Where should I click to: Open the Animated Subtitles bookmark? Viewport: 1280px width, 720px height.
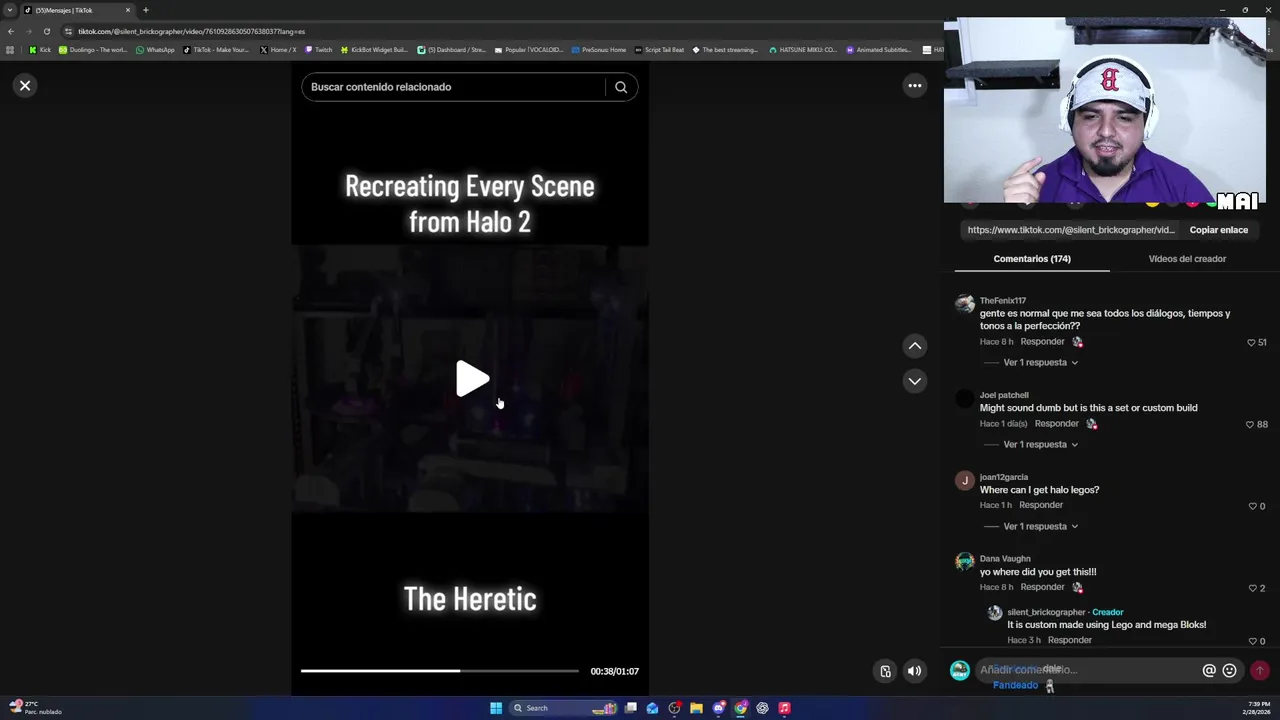tap(879, 50)
